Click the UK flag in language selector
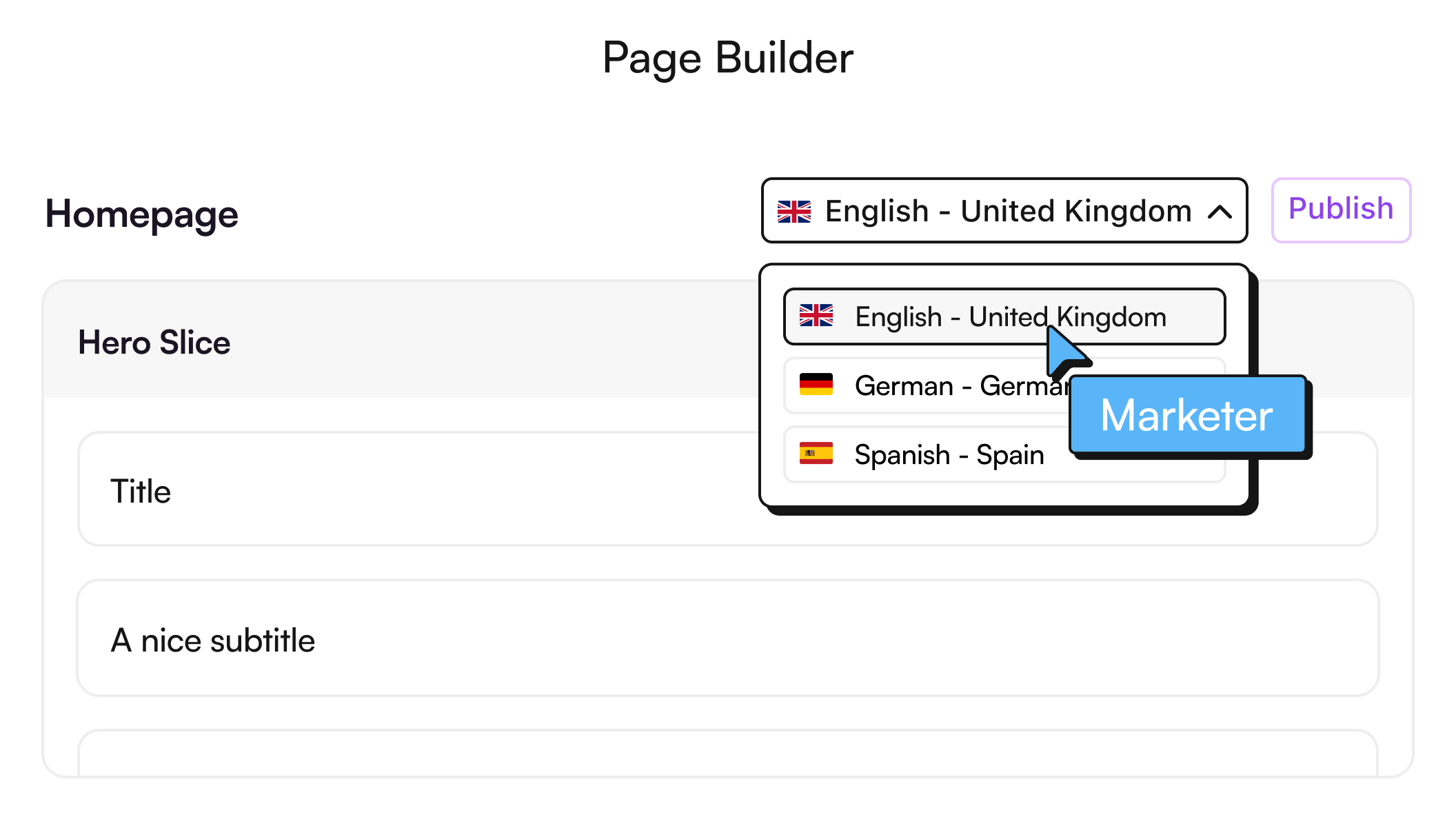 tap(794, 212)
